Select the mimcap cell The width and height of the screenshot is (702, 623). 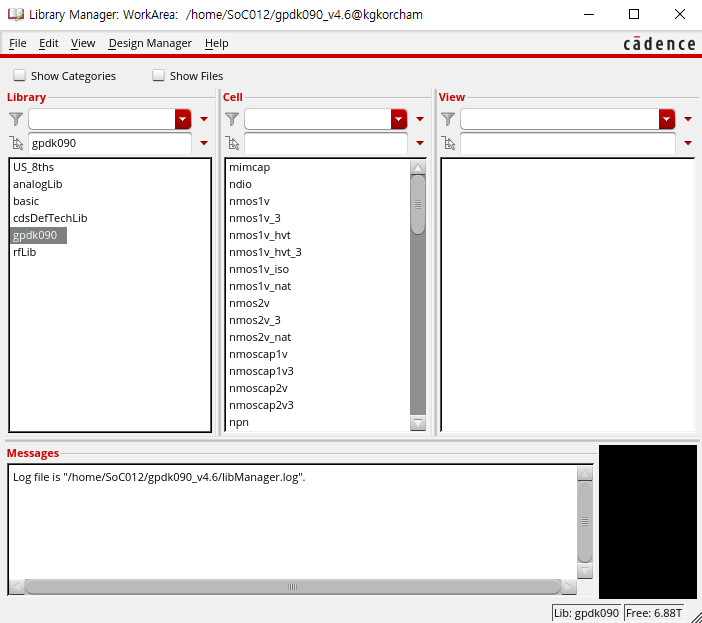pyautogui.click(x=250, y=167)
